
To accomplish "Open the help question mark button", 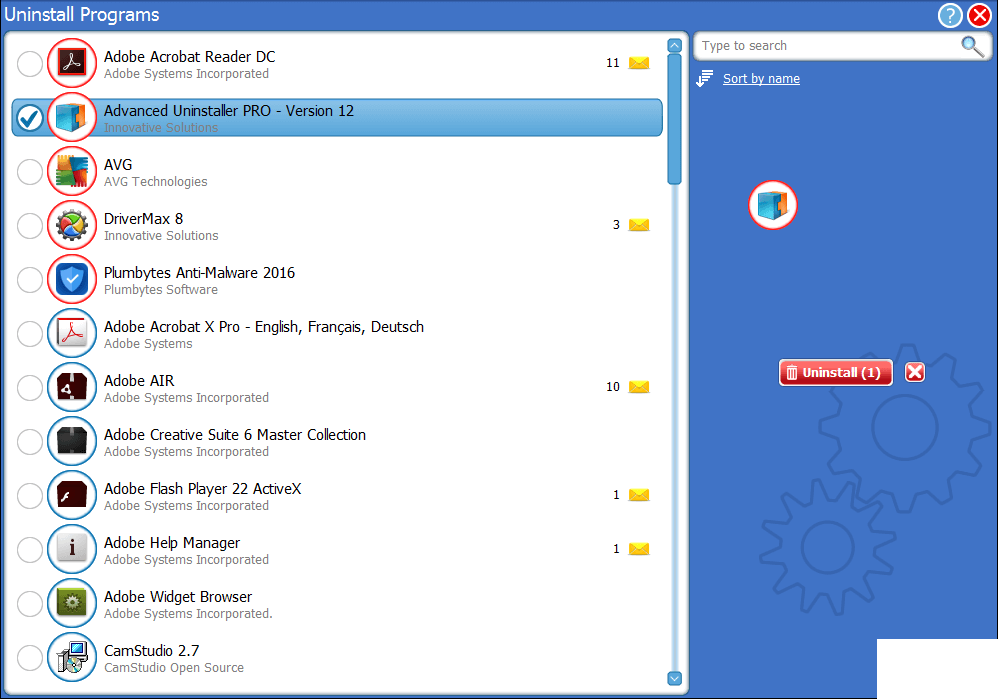I will coord(950,15).
